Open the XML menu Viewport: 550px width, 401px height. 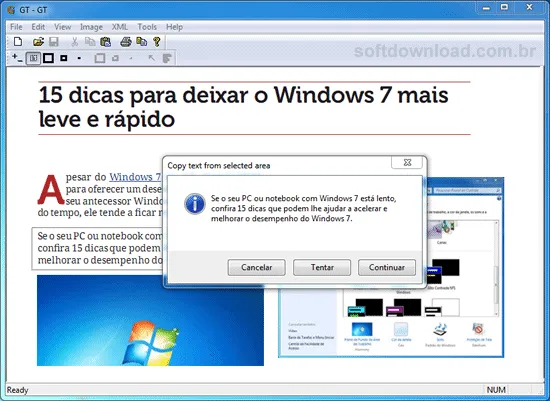120,27
